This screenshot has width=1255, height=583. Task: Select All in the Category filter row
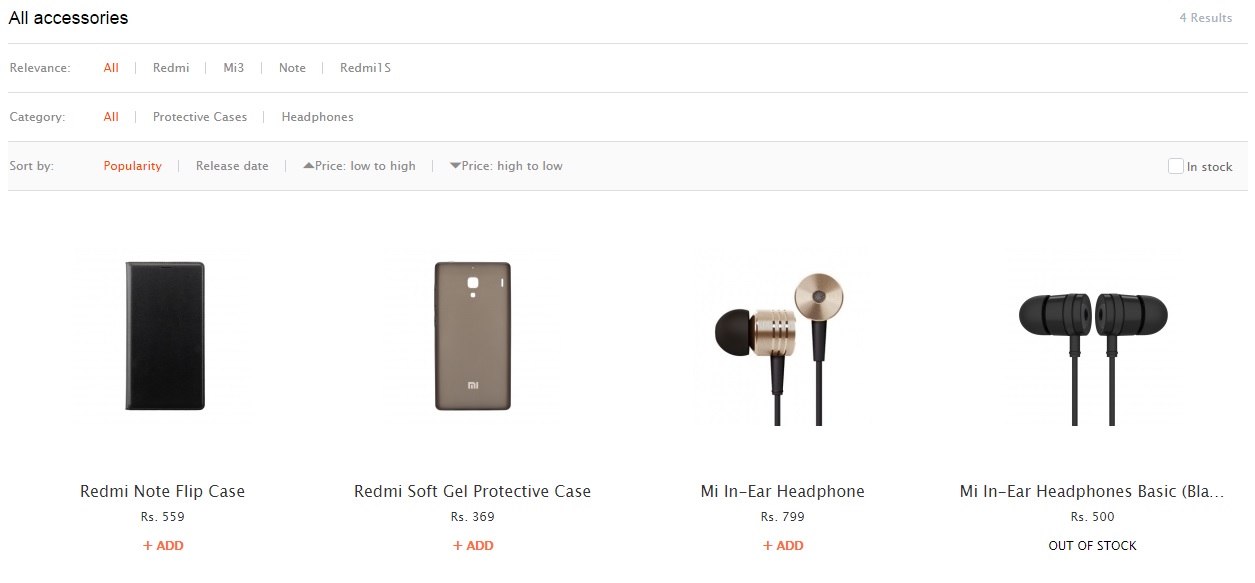pyautogui.click(x=111, y=117)
